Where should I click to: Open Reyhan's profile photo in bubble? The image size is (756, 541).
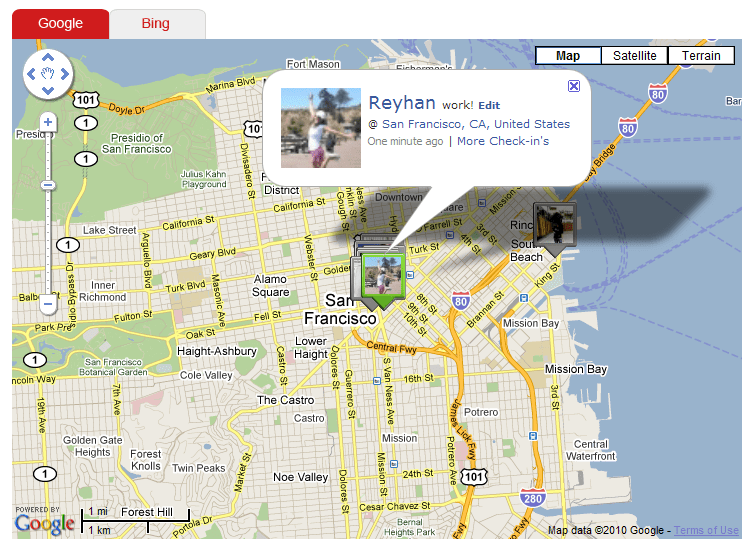[x=320, y=127]
